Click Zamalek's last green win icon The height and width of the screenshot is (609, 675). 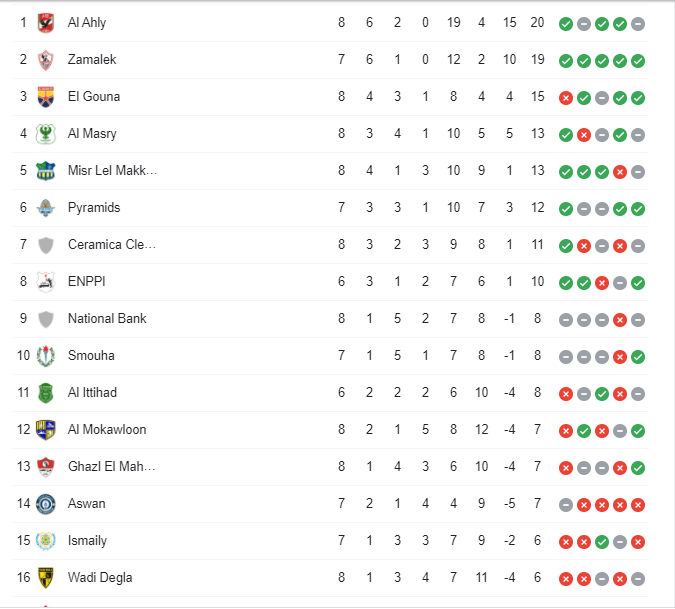pos(638,60)
